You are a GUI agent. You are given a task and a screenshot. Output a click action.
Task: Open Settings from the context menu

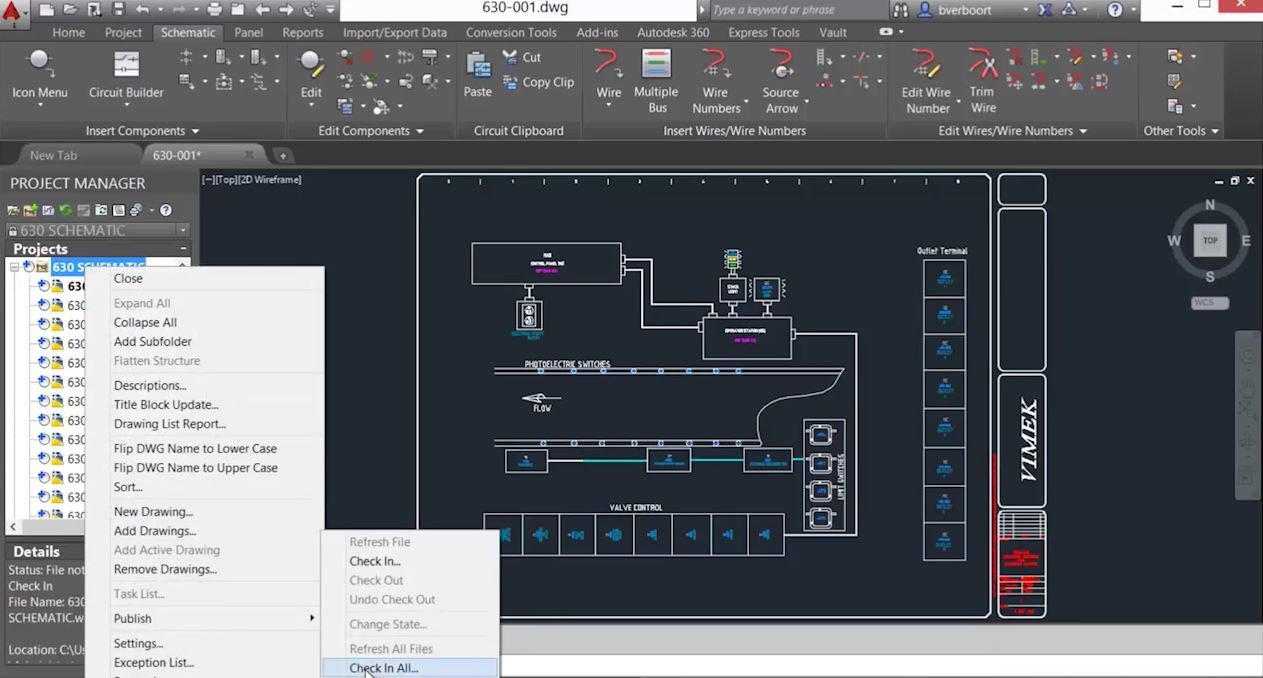coord(138,643)
